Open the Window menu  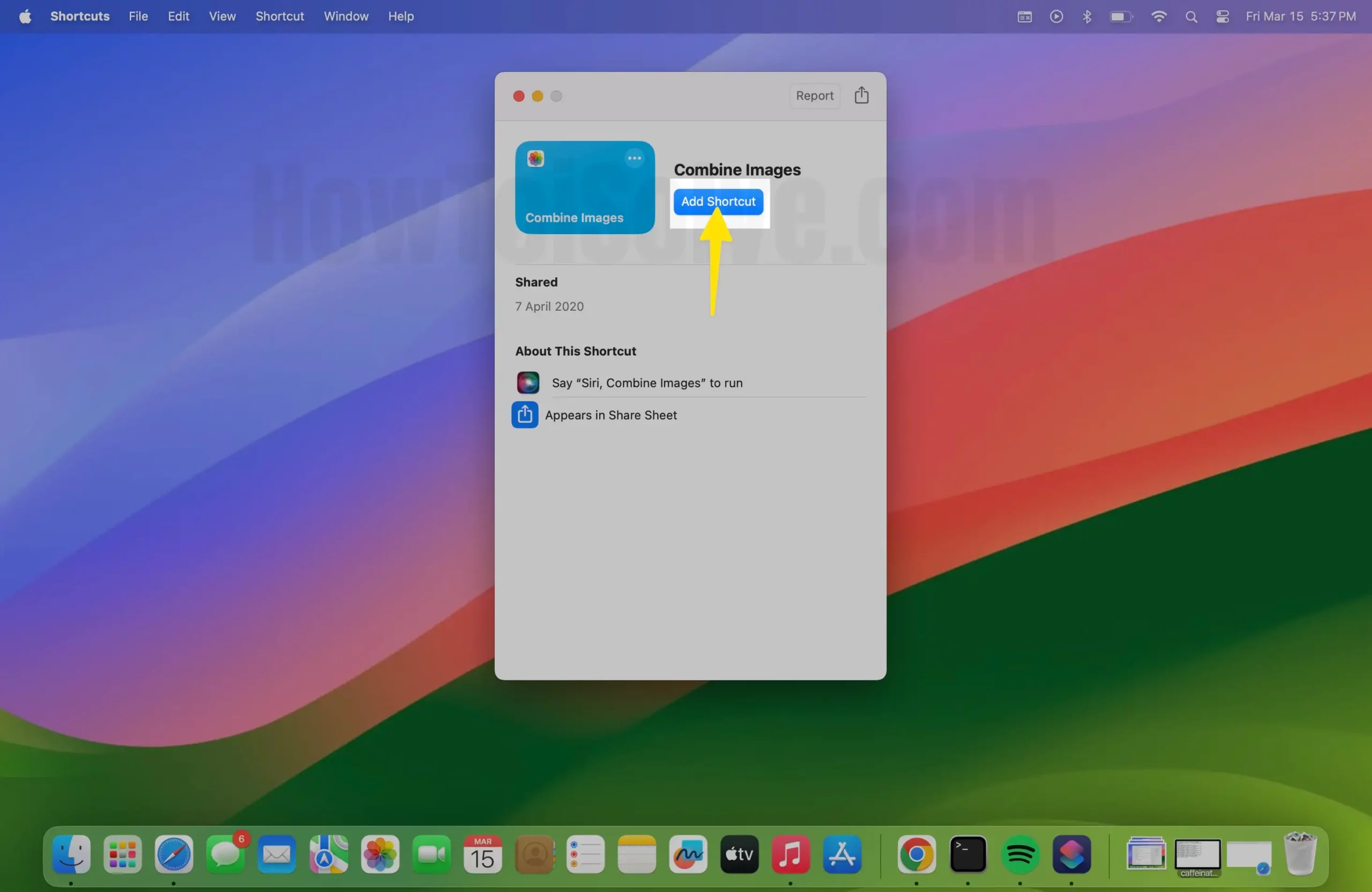coord(346,16)
